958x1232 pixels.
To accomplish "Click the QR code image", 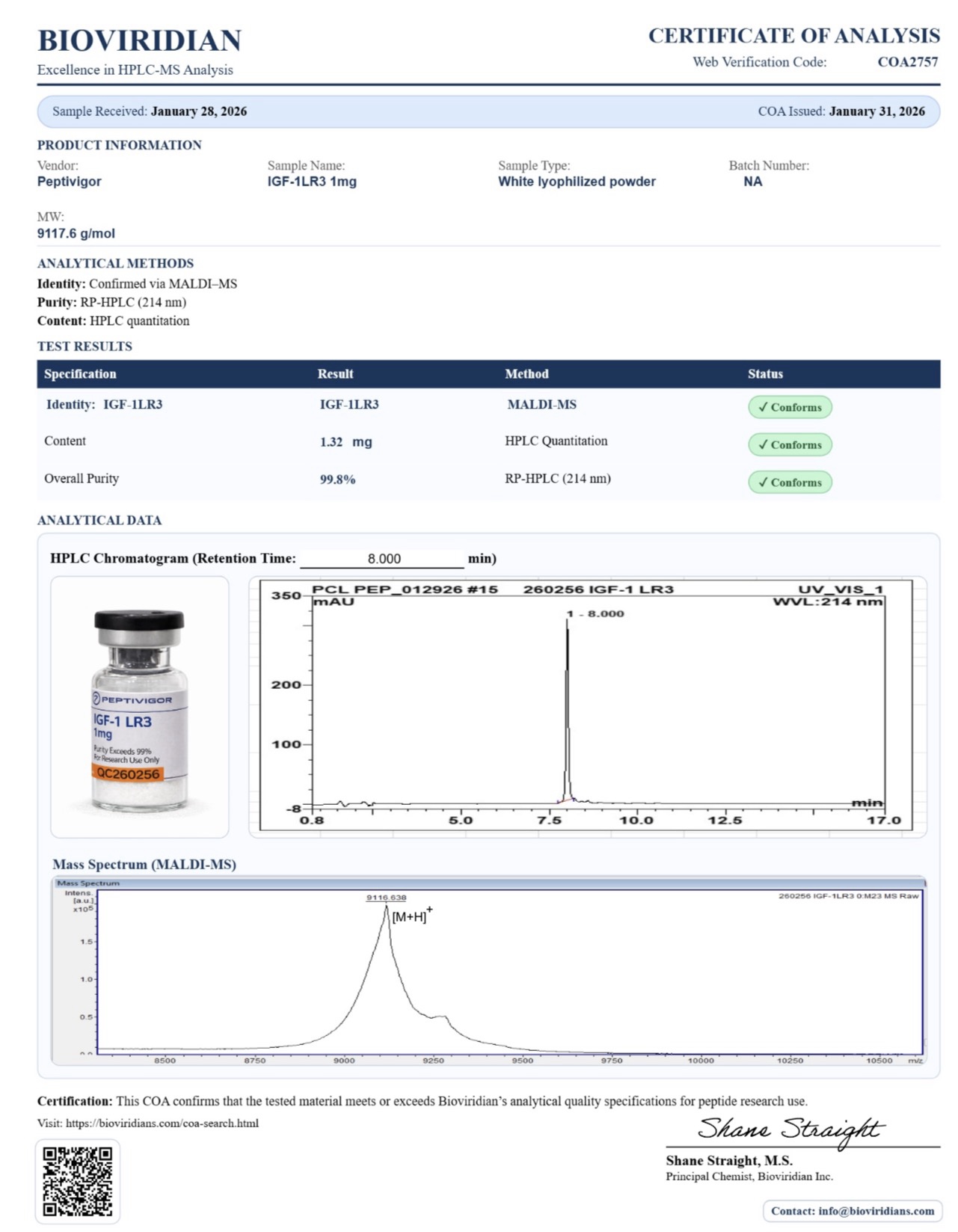I will (x=78, y=1181).
